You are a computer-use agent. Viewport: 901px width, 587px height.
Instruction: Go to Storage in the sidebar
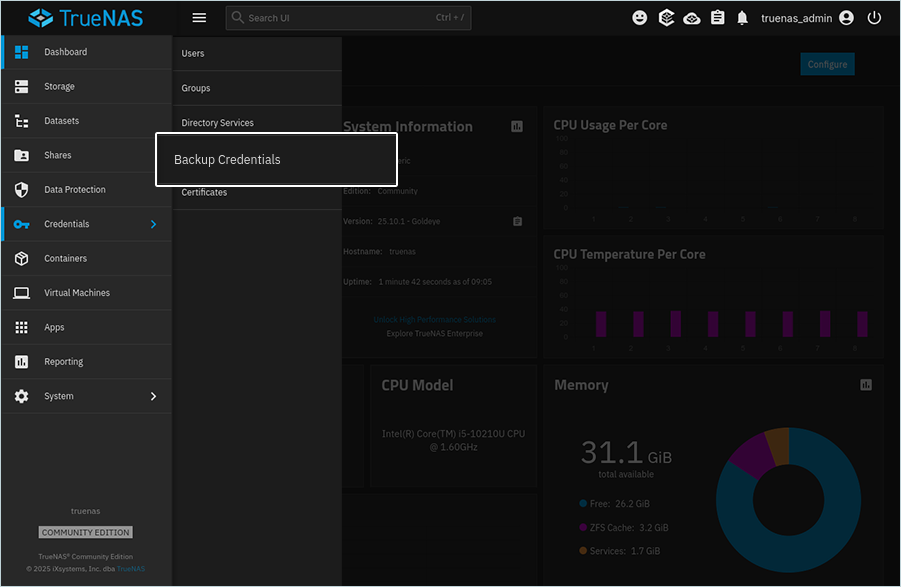click(x=86, y=86)
